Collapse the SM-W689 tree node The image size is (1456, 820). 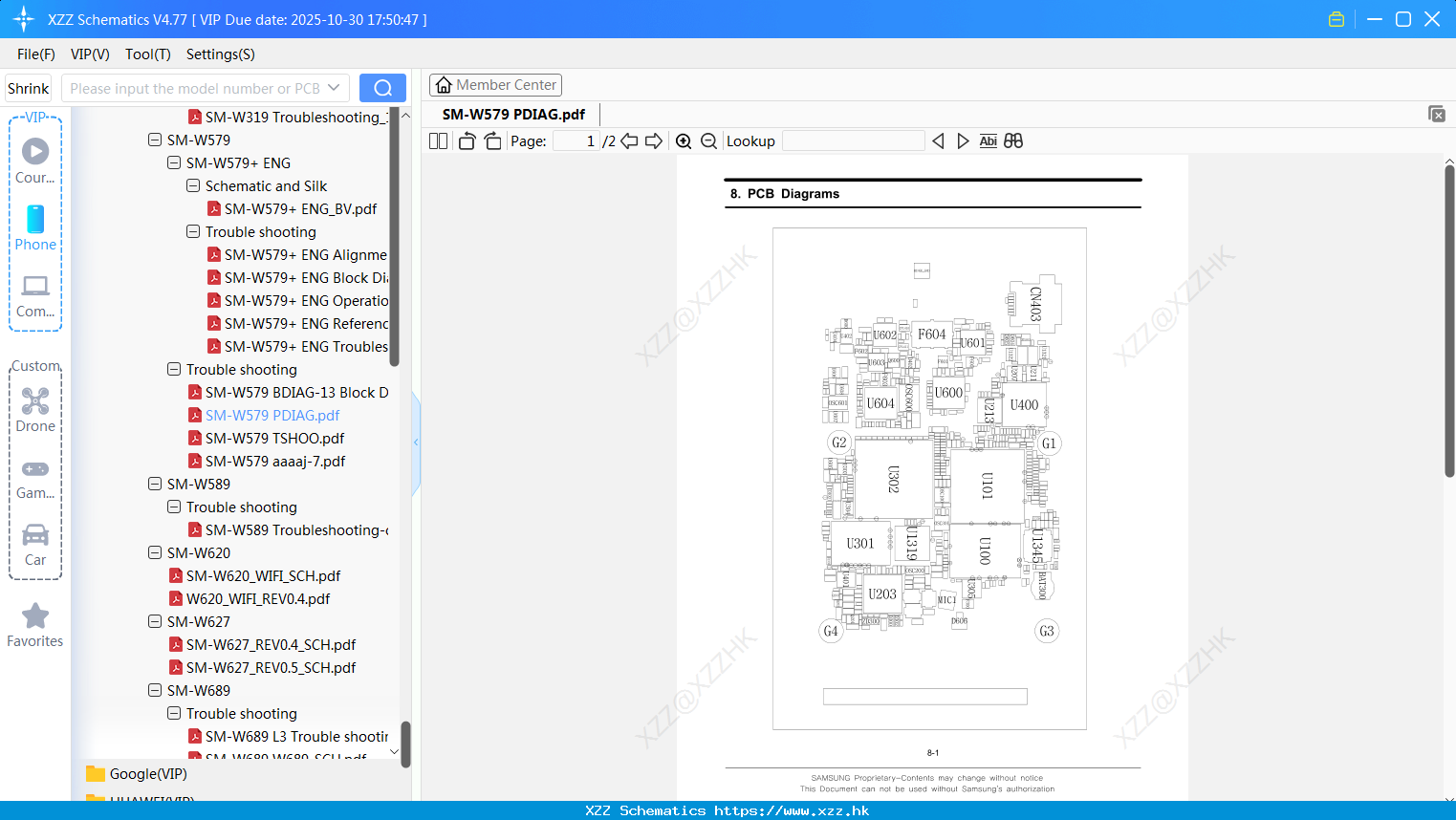pyautogui.click(x=155, y=690)
